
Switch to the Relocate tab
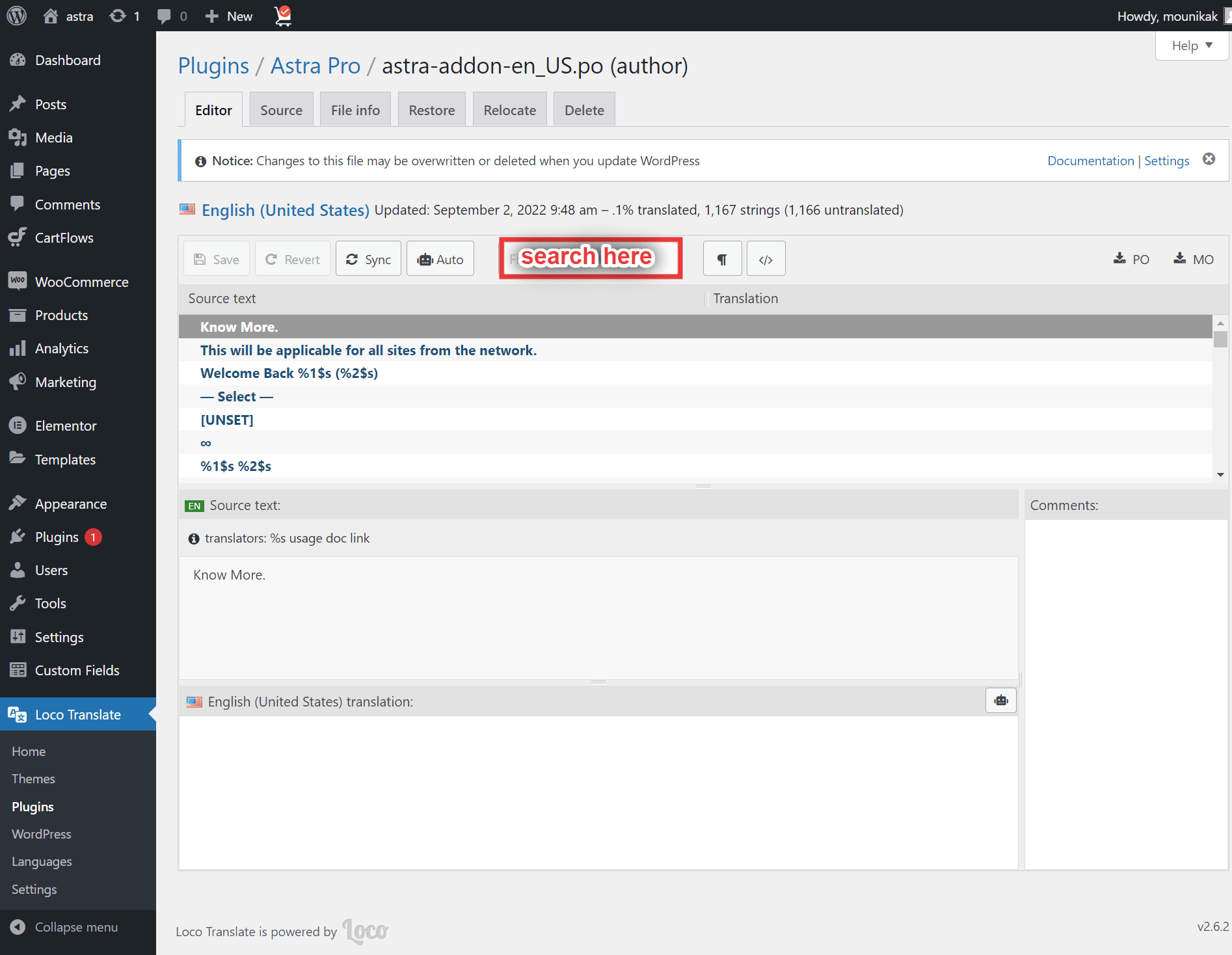tap(510, 110)
